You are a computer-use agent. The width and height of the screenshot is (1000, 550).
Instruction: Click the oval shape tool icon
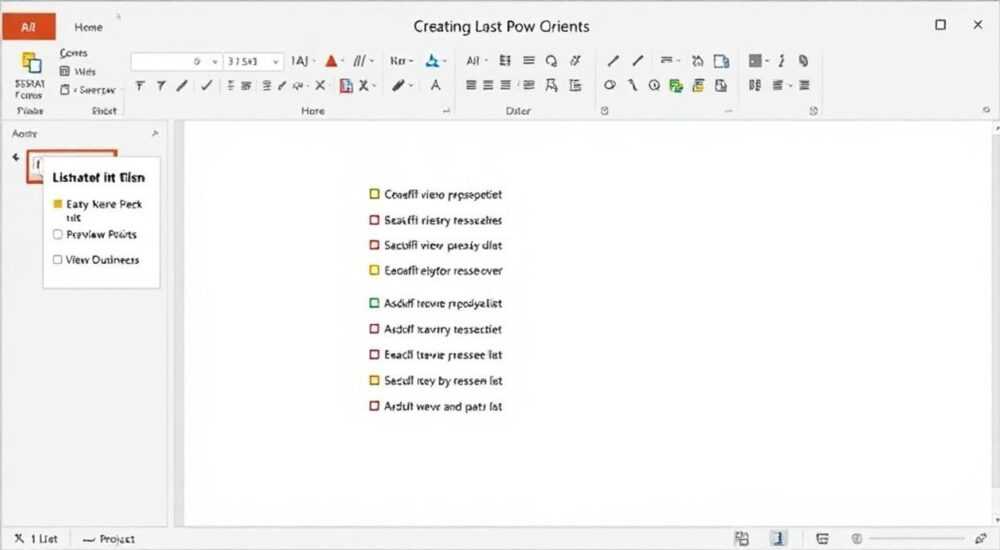point(610,85)
